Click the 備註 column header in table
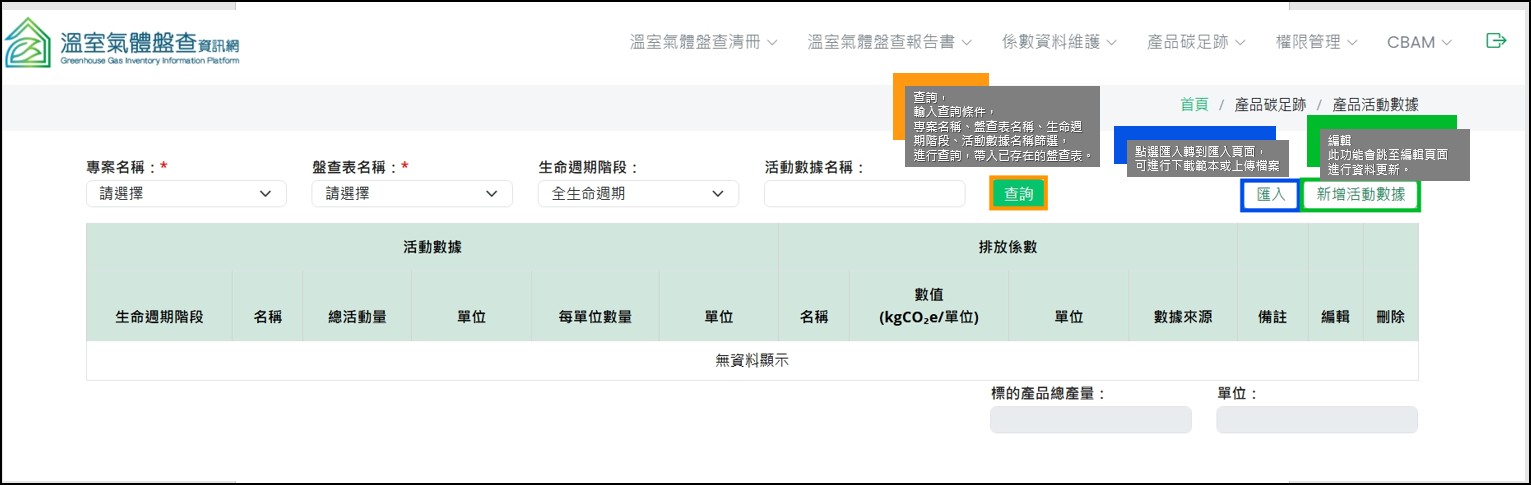Image resolution: width=1531 pixels, height=485 pixels. tap(1272, 317)
